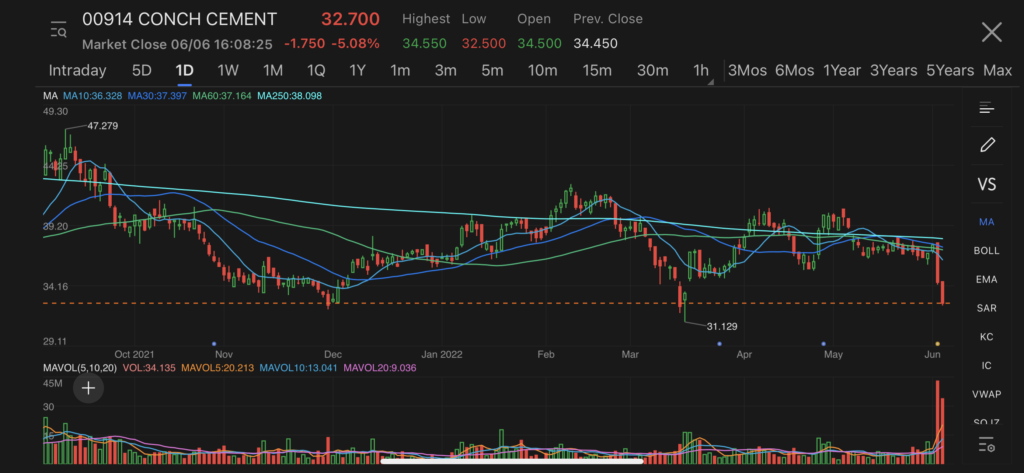Click the current price 32.700
The image size is (1024, 473).
coord(350,19)
